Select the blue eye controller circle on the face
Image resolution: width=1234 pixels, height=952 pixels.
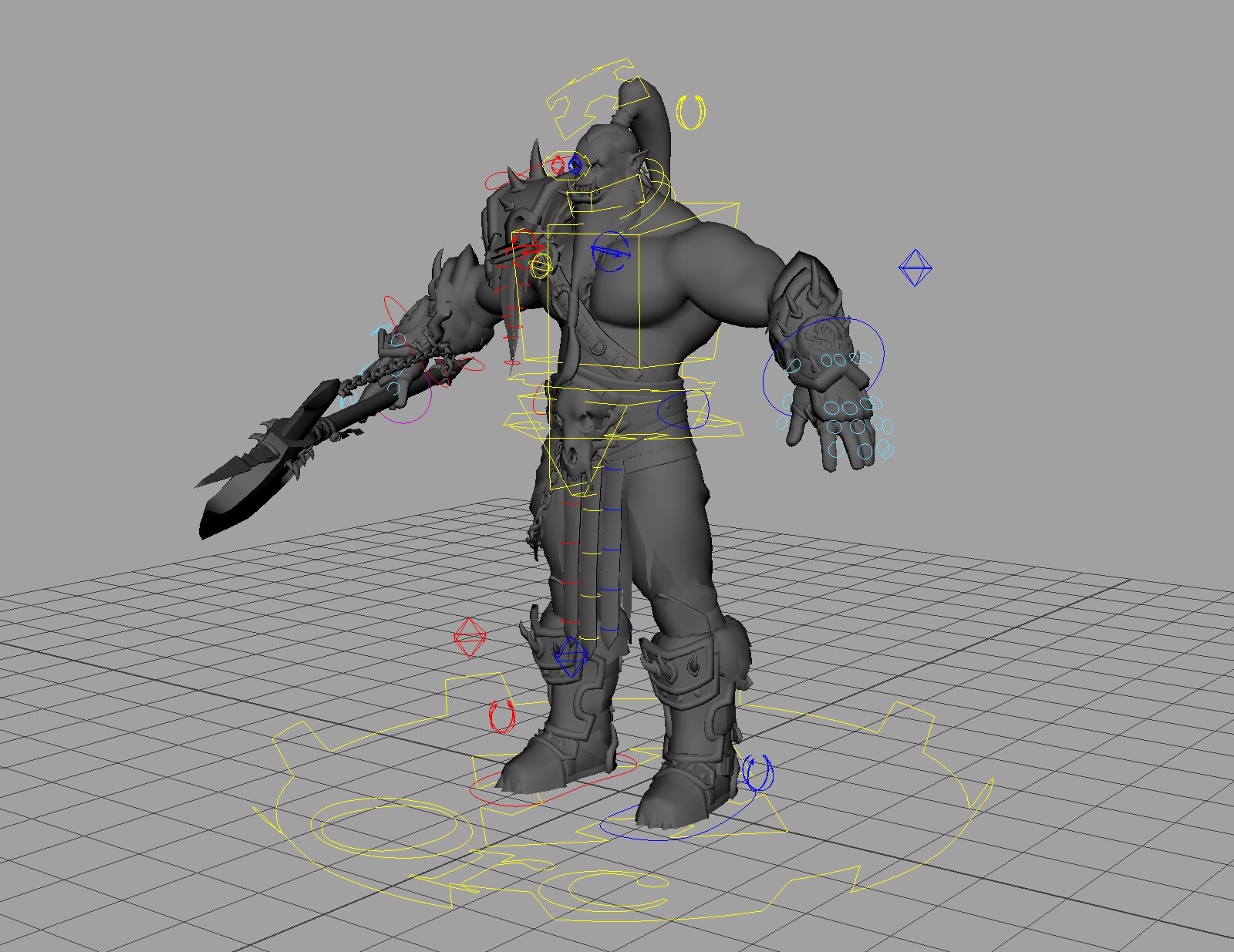tap(575, 164)
